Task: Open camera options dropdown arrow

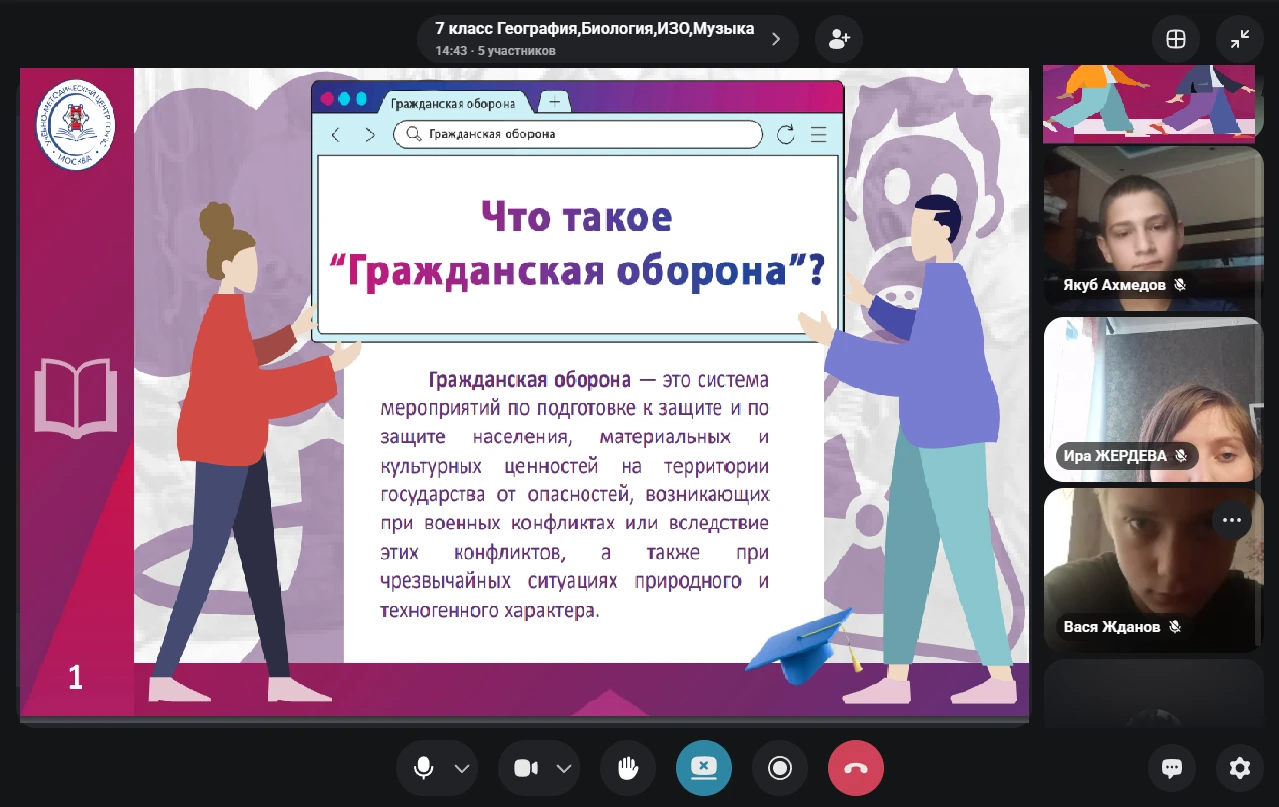Action: pyautogui.click(x=563, y=768)
